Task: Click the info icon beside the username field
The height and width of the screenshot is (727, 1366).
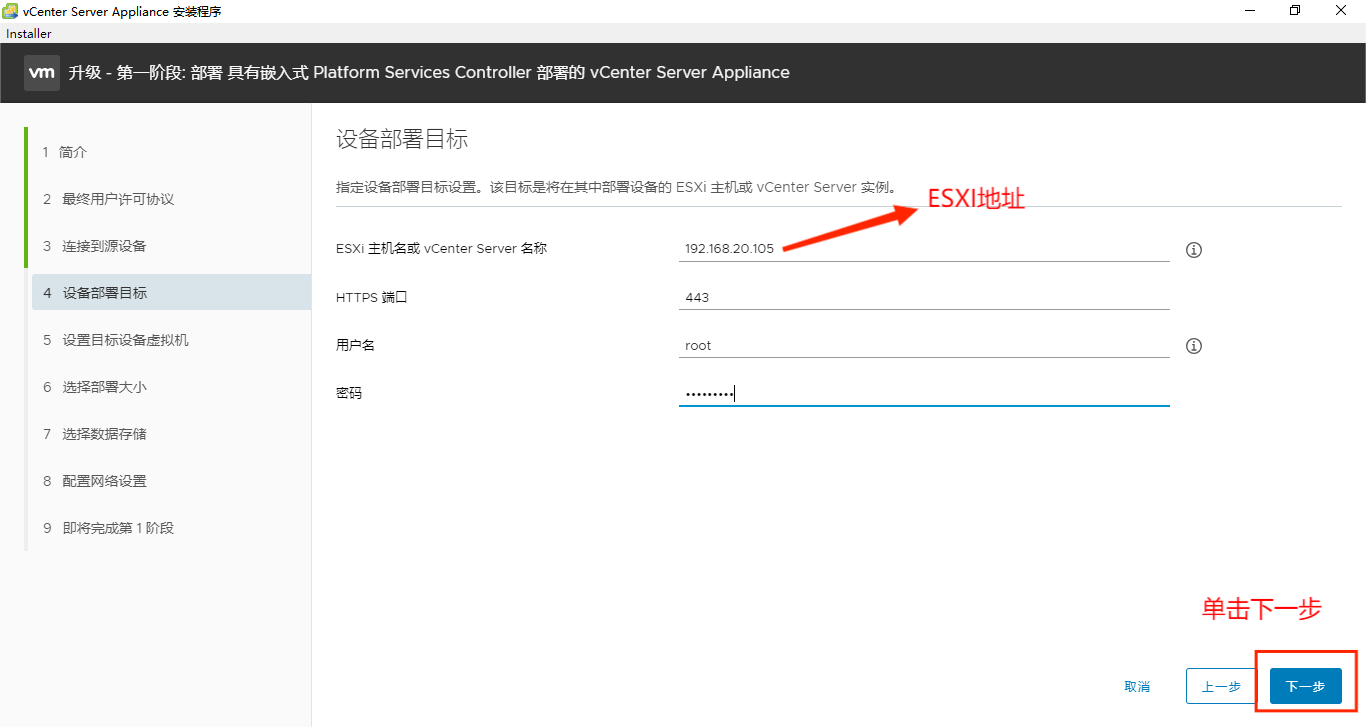Action: point(1193,346)
